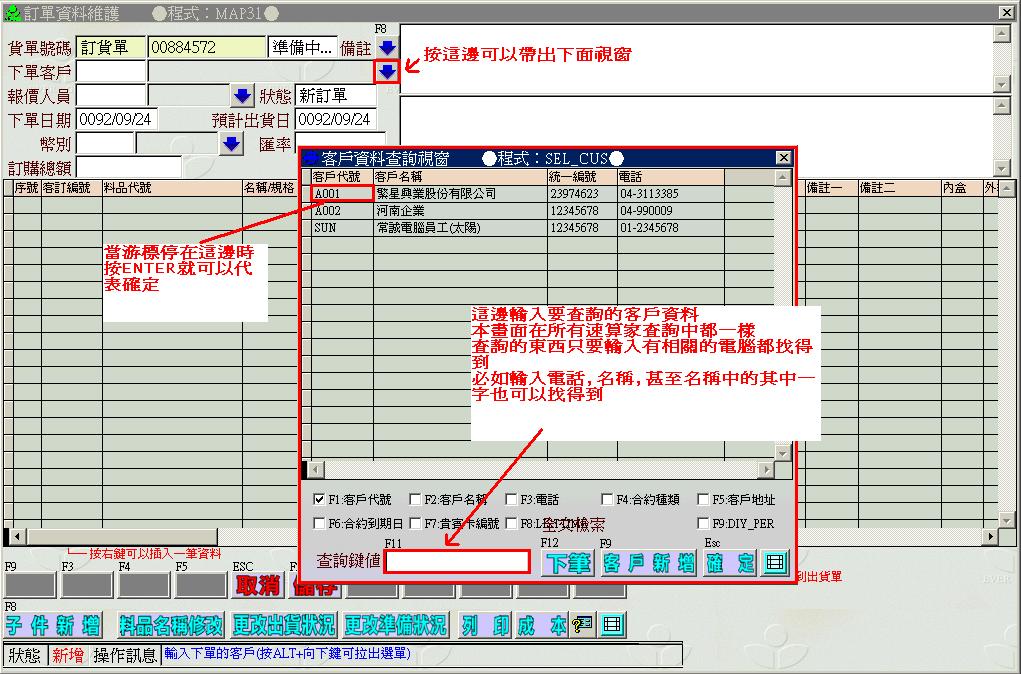Expand the 報價人員 dropdown arrow
This screenshot has height=674, width=1021.
[242, 96]
